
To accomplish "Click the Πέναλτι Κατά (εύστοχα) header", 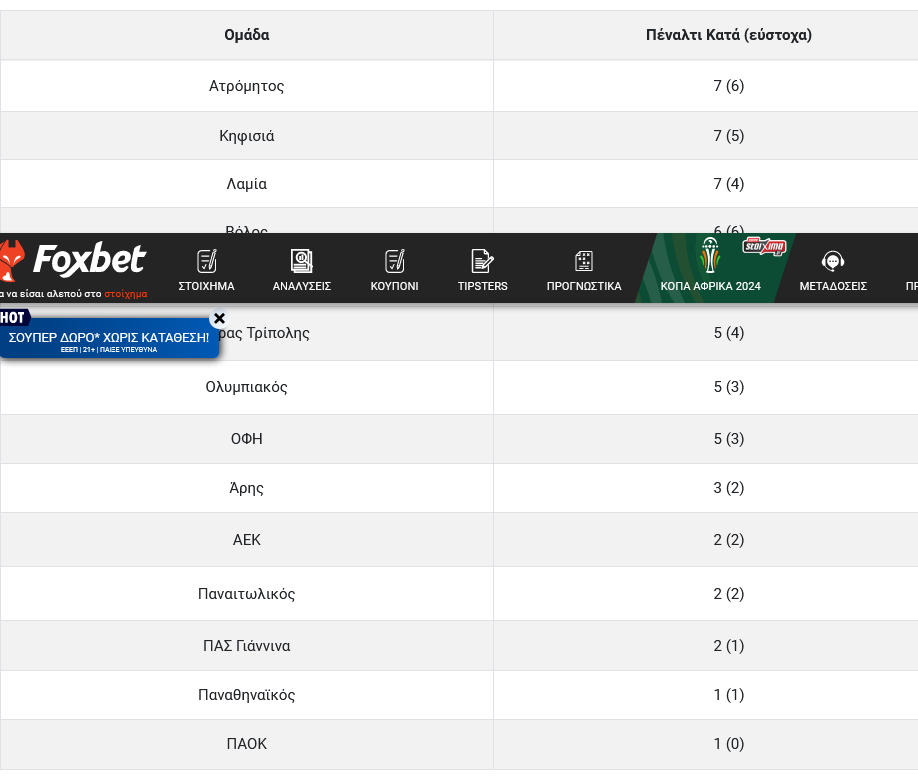I will pos(729,35).
